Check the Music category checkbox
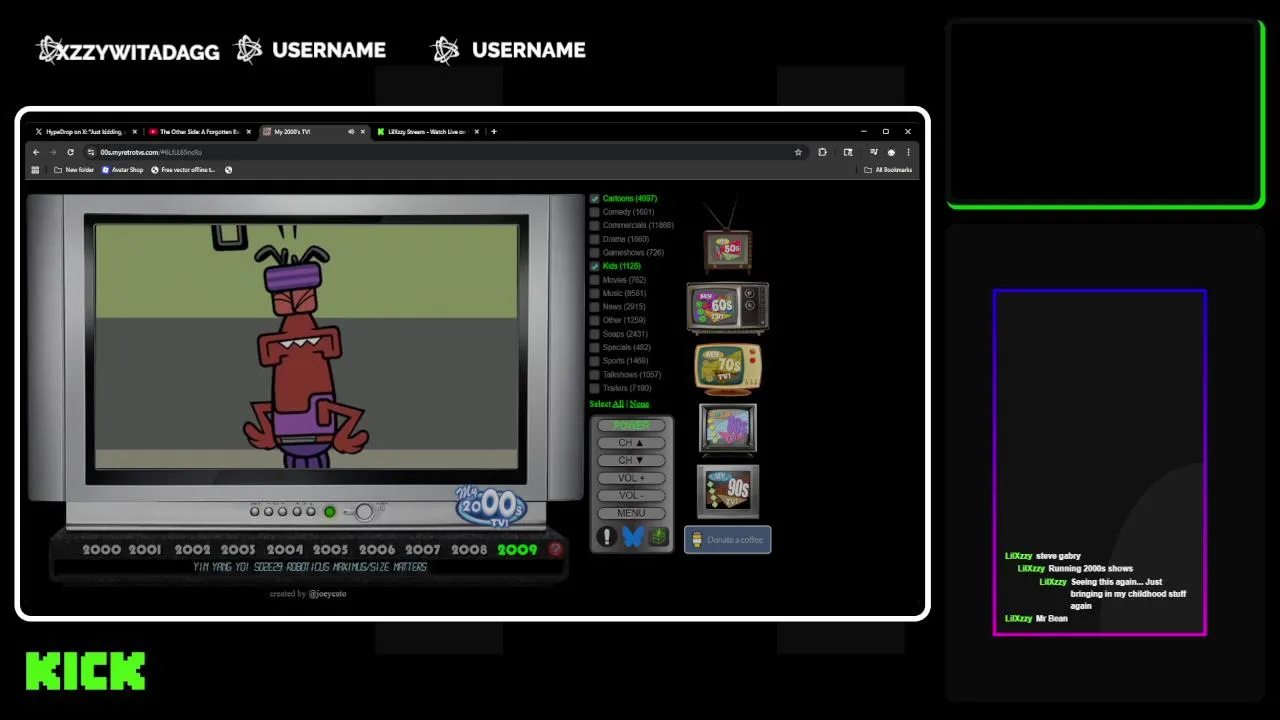 (x=594, y=293)
